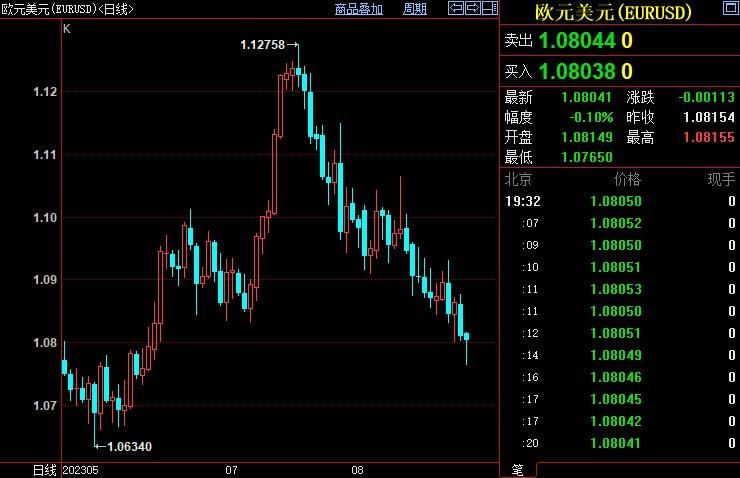Click the window icon beside 欧元美元(EURUSD) title

tap(724, 10)
